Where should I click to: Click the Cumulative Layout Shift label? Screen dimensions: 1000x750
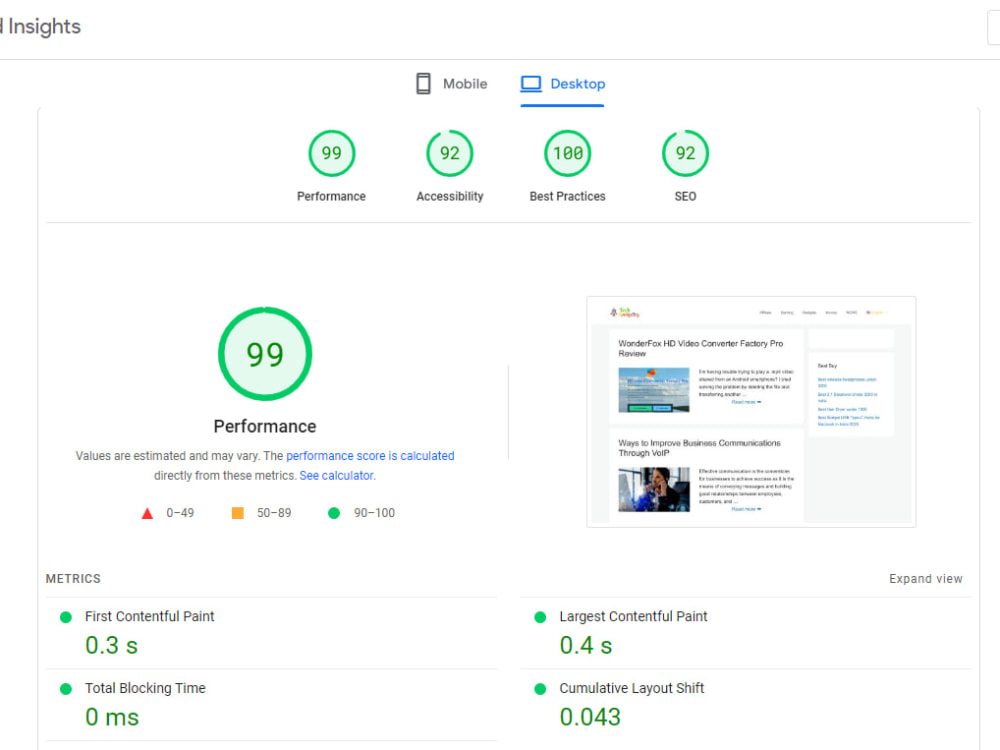(631, 688)
